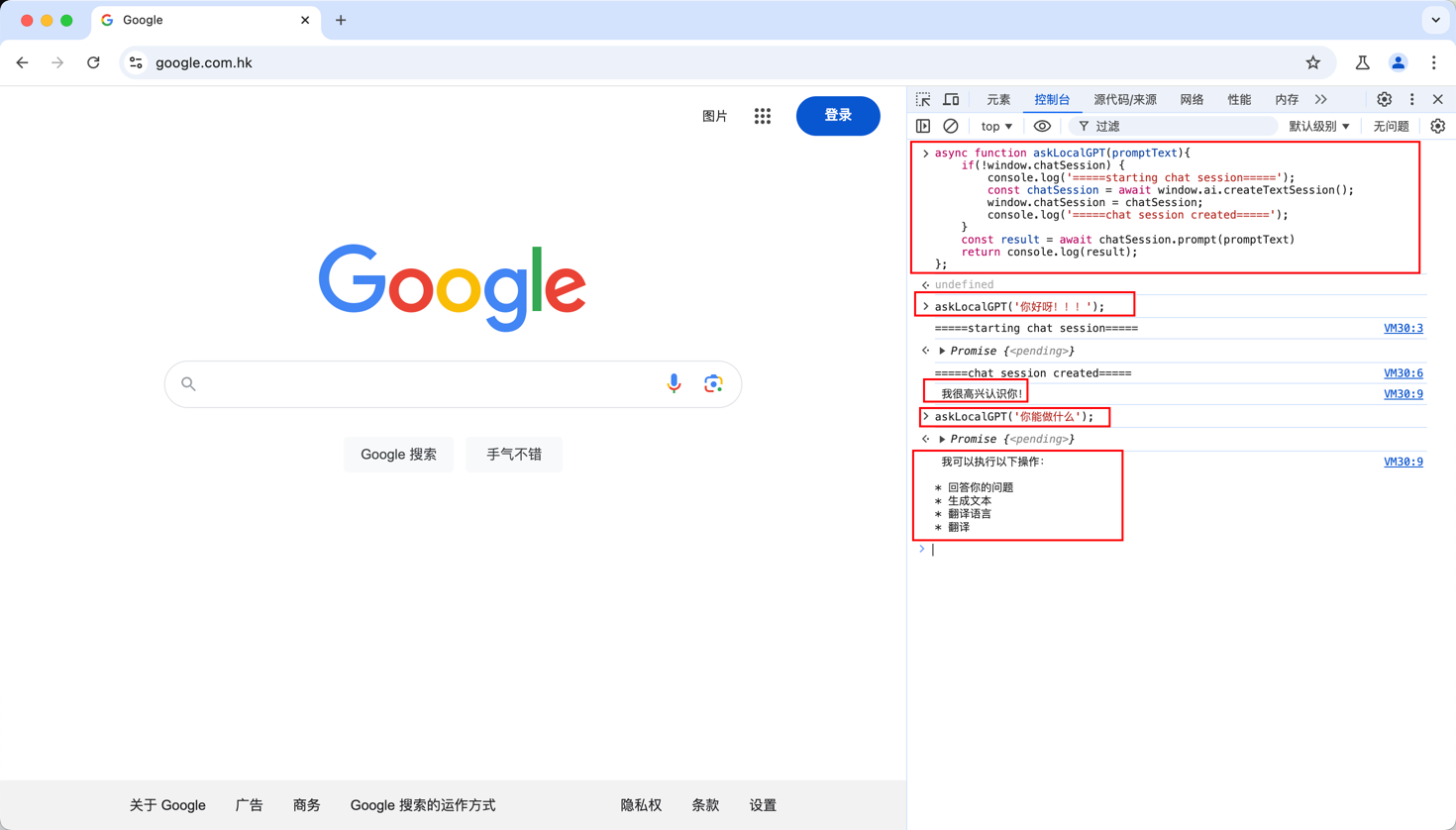Image resolution: width=1456 pixels, height=830 pixels.
Task: Open DevTools customize three-dot menu
Action: point(1412,99)
